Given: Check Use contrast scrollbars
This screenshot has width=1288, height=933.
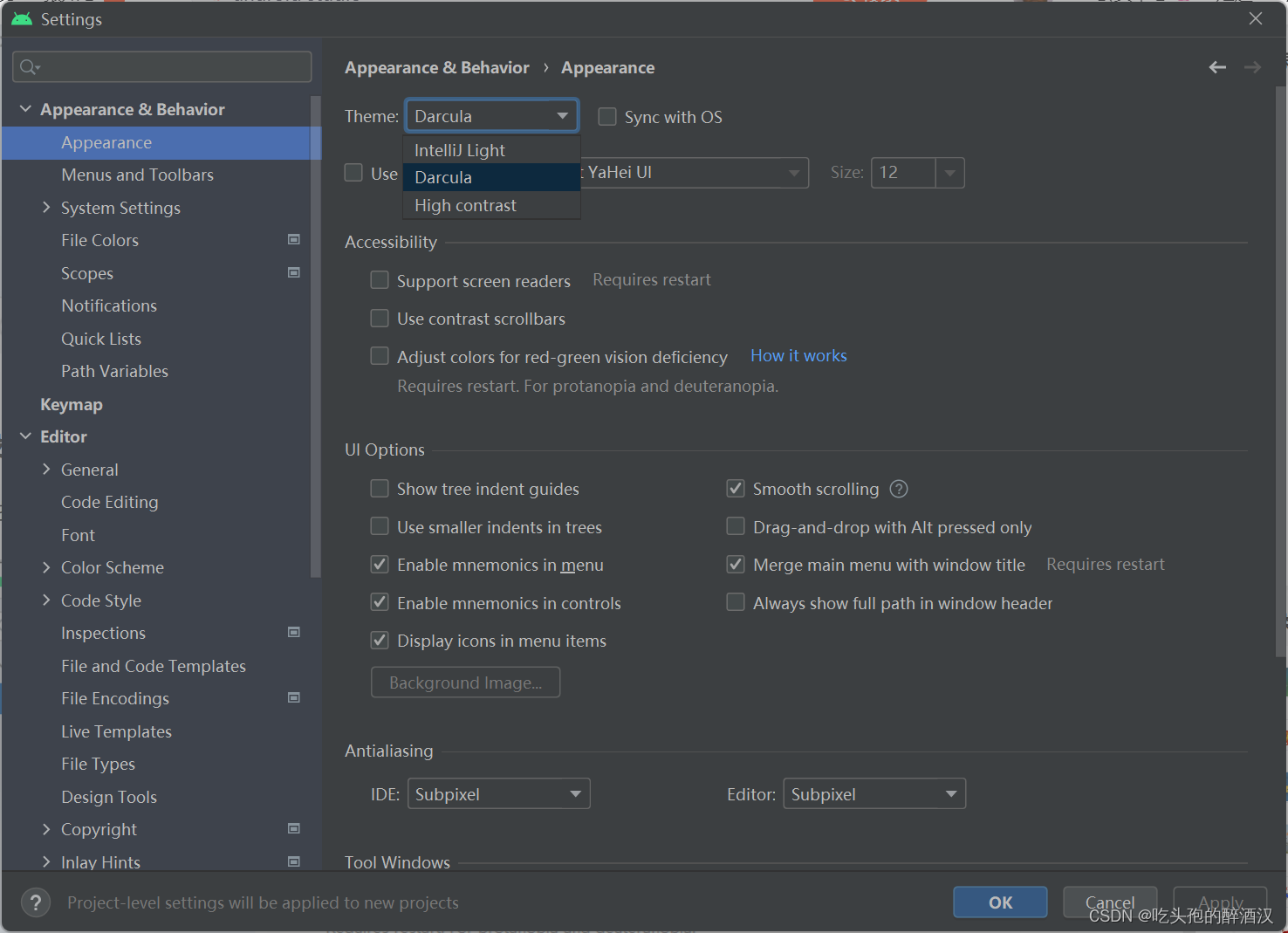Looking at the screenshot, I should [x=380, y=318].
